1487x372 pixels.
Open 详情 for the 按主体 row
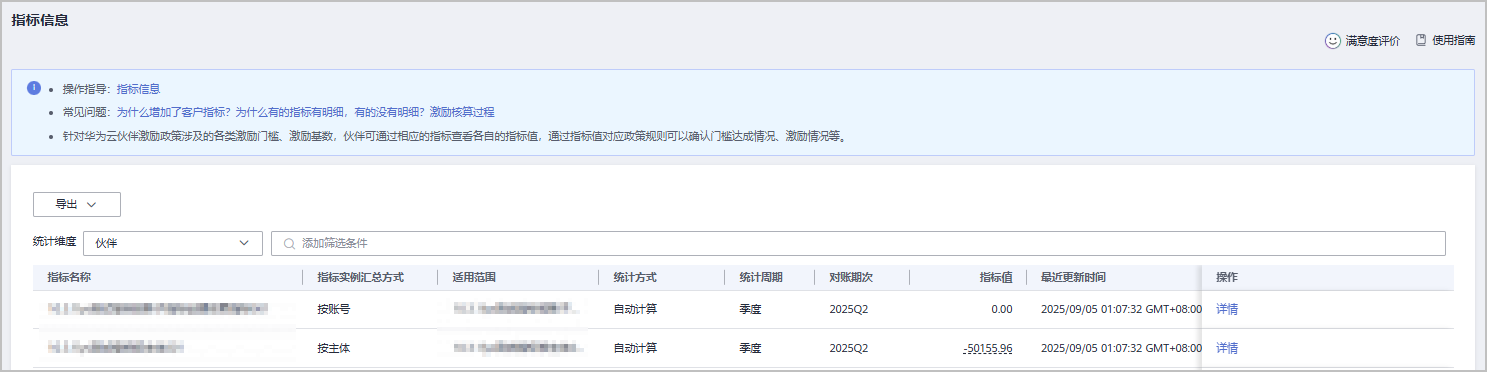point(1227,348)
